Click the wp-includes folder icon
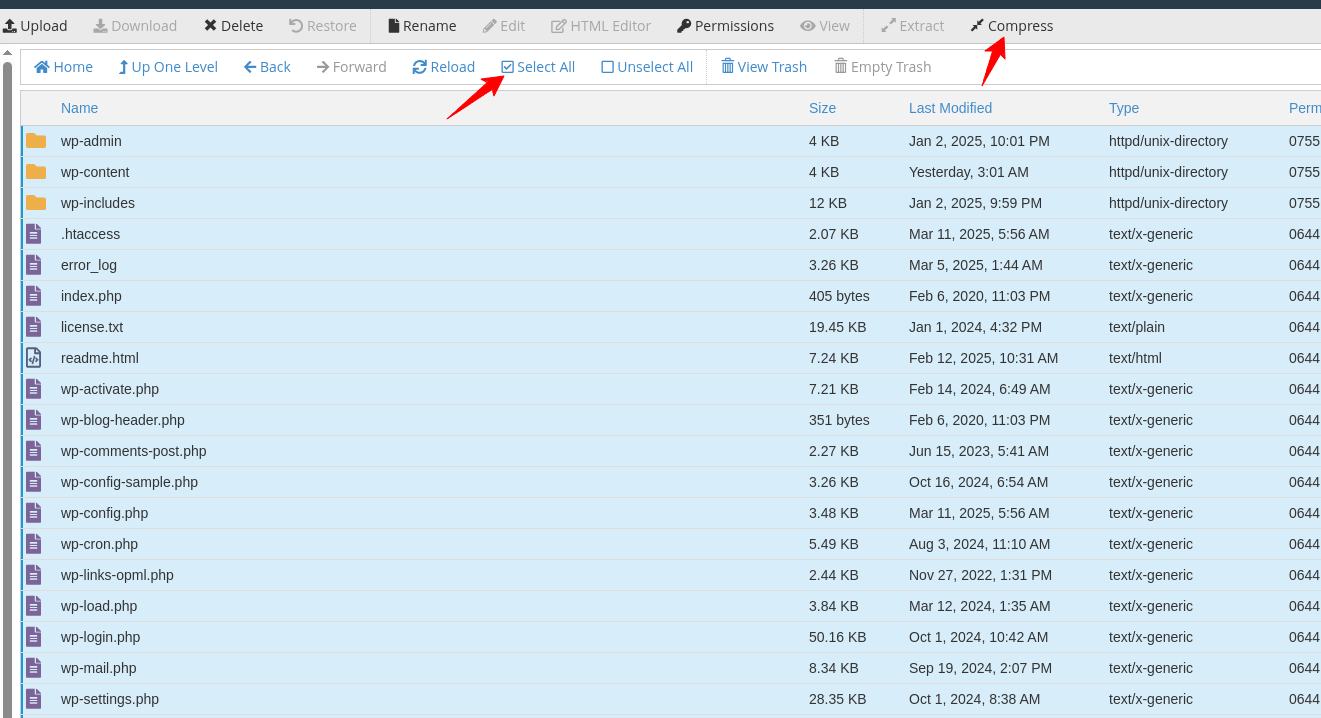 (x=36, y=203)
